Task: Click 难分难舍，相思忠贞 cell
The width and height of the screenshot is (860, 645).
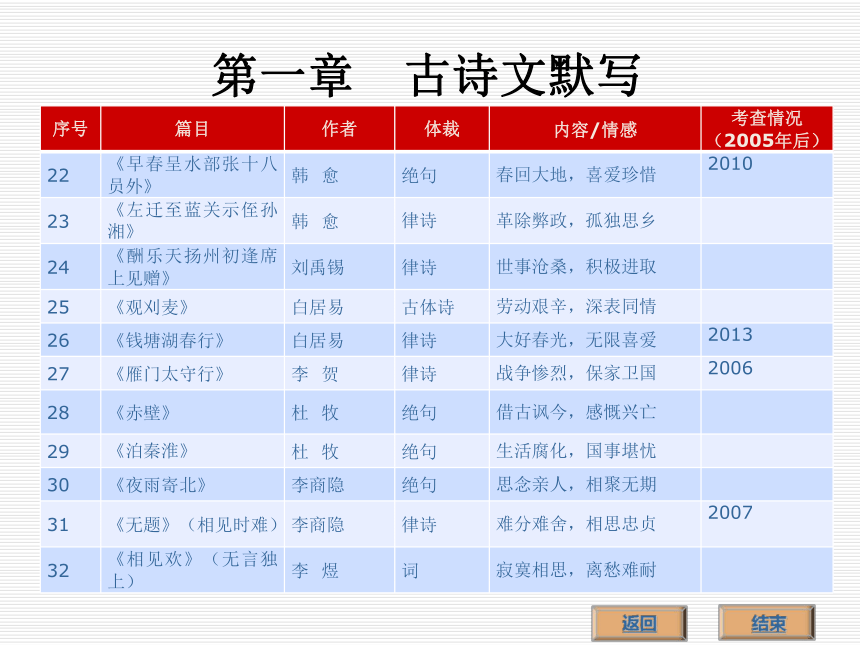Action: click(x=595, y=524)
